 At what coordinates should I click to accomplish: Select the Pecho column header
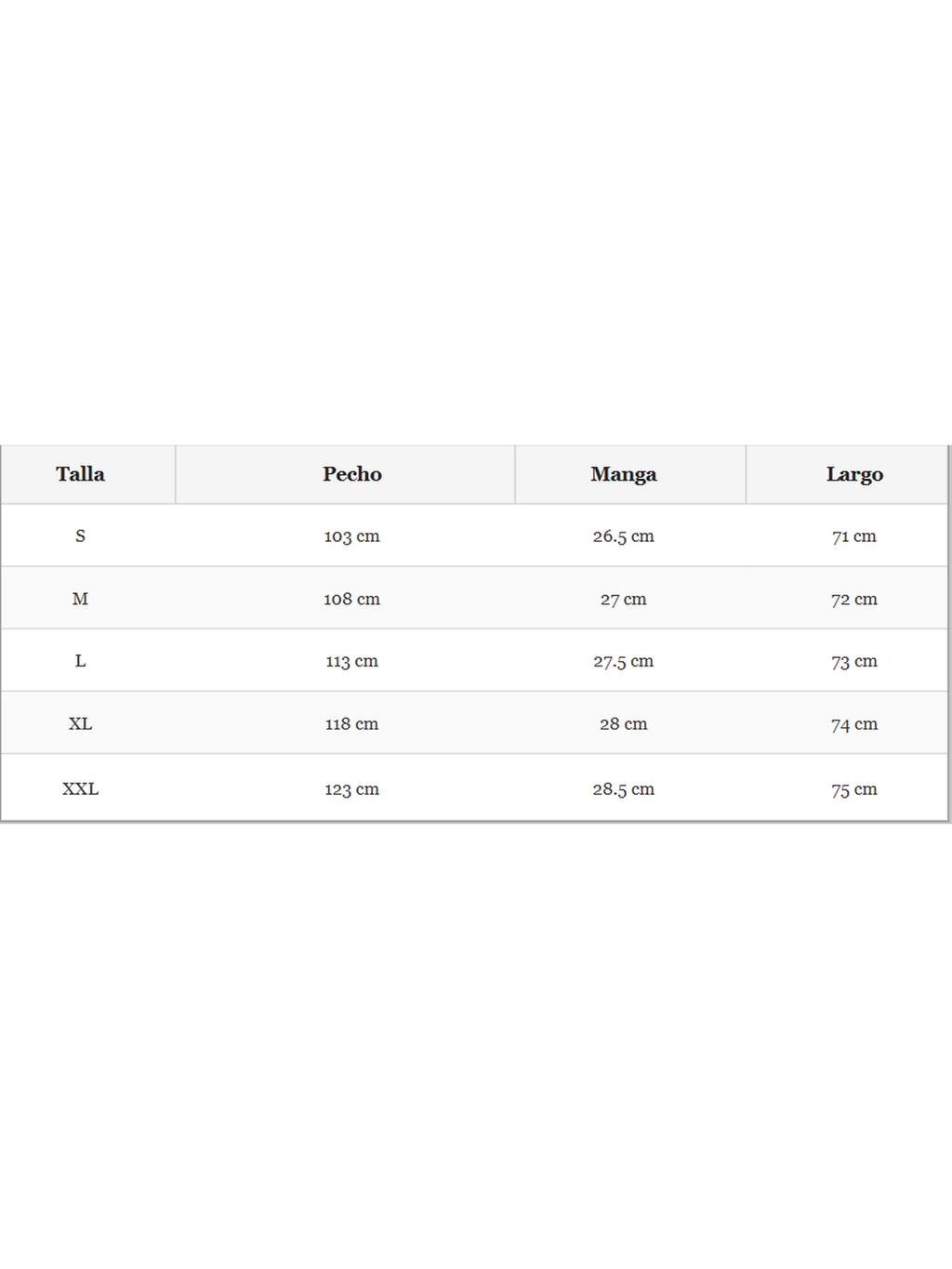(352, 474)
